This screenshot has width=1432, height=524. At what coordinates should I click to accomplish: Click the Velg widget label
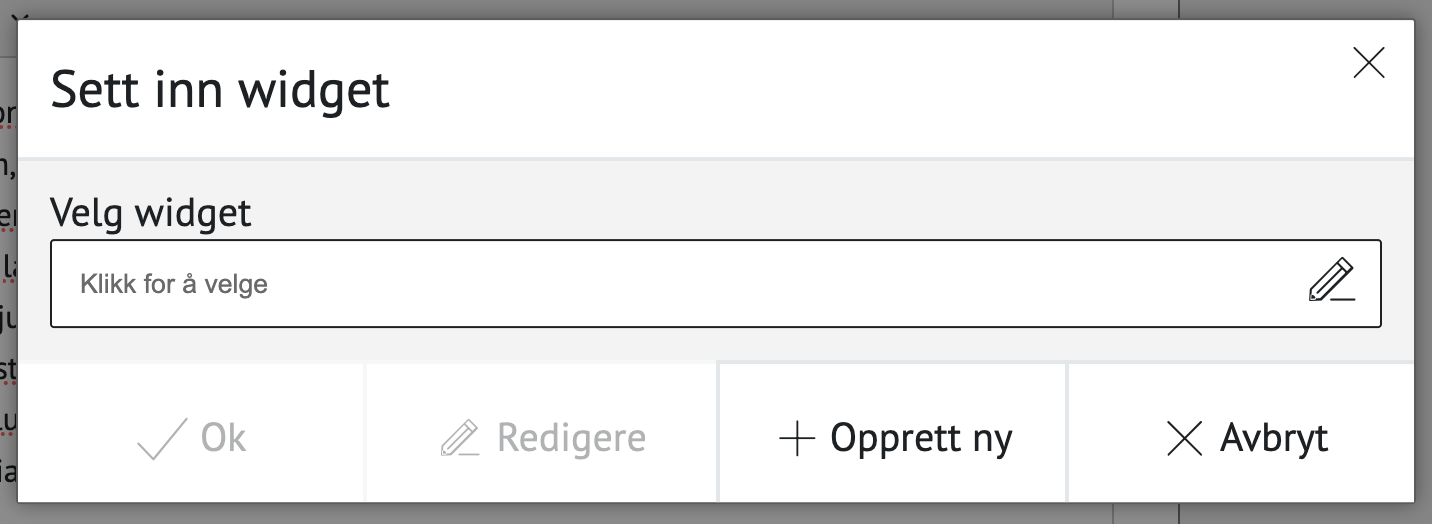click(151, 212)
